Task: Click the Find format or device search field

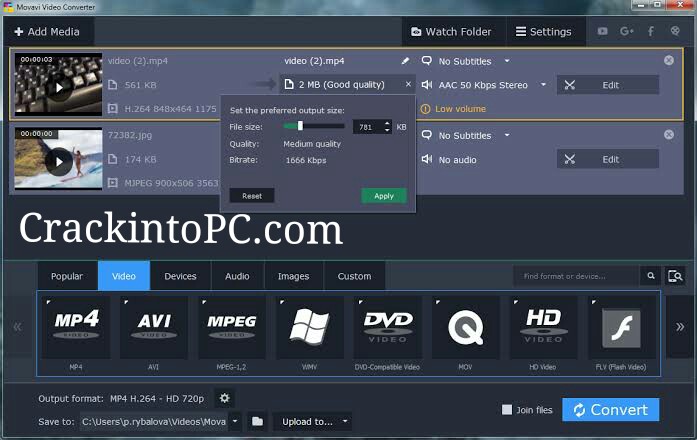Action: (576, 276)
